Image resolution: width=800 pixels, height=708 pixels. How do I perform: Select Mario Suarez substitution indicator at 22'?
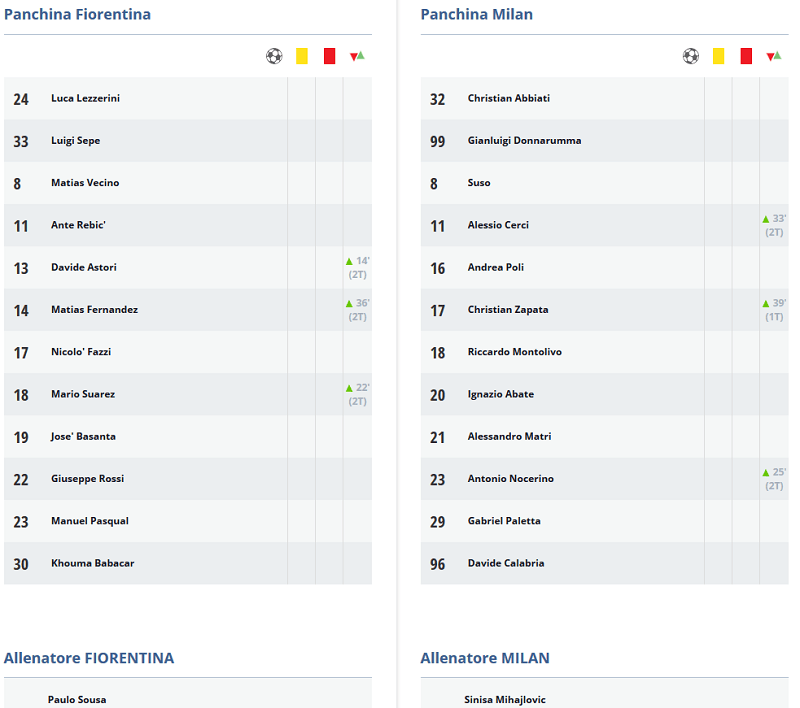coord(357,394)
